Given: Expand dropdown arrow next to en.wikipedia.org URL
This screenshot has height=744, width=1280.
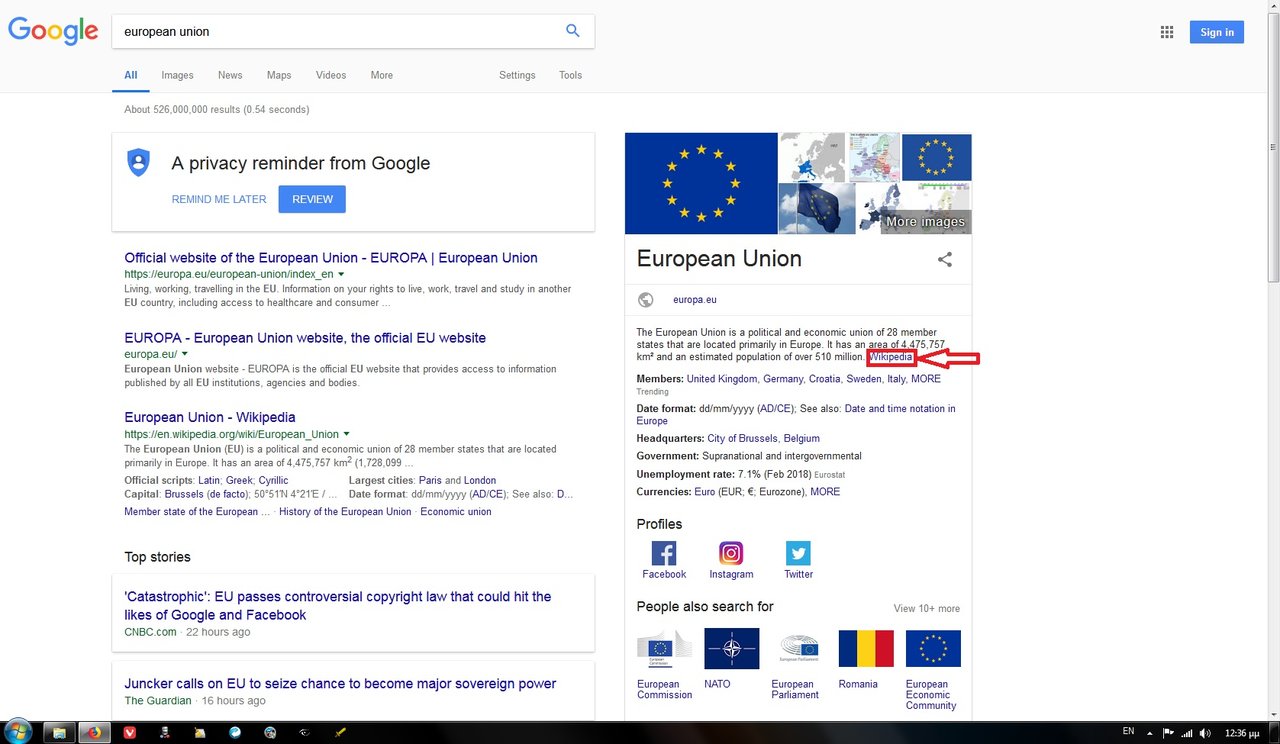Looking at the screenshot, I should [347, 434].
